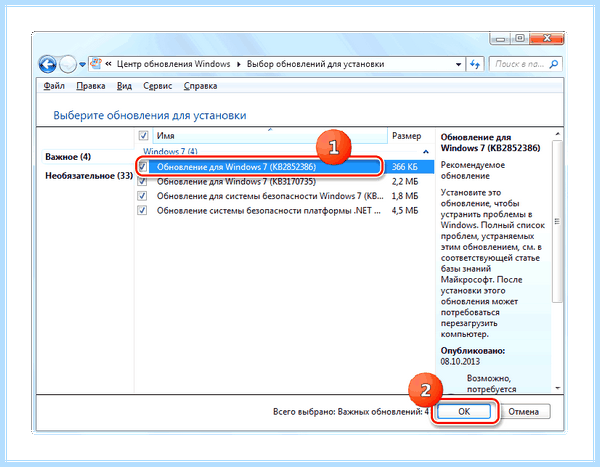This screenshot has height=467, width=600.
Task: Click the details pane scroll down arrow
Action: [x=558, y=388]
